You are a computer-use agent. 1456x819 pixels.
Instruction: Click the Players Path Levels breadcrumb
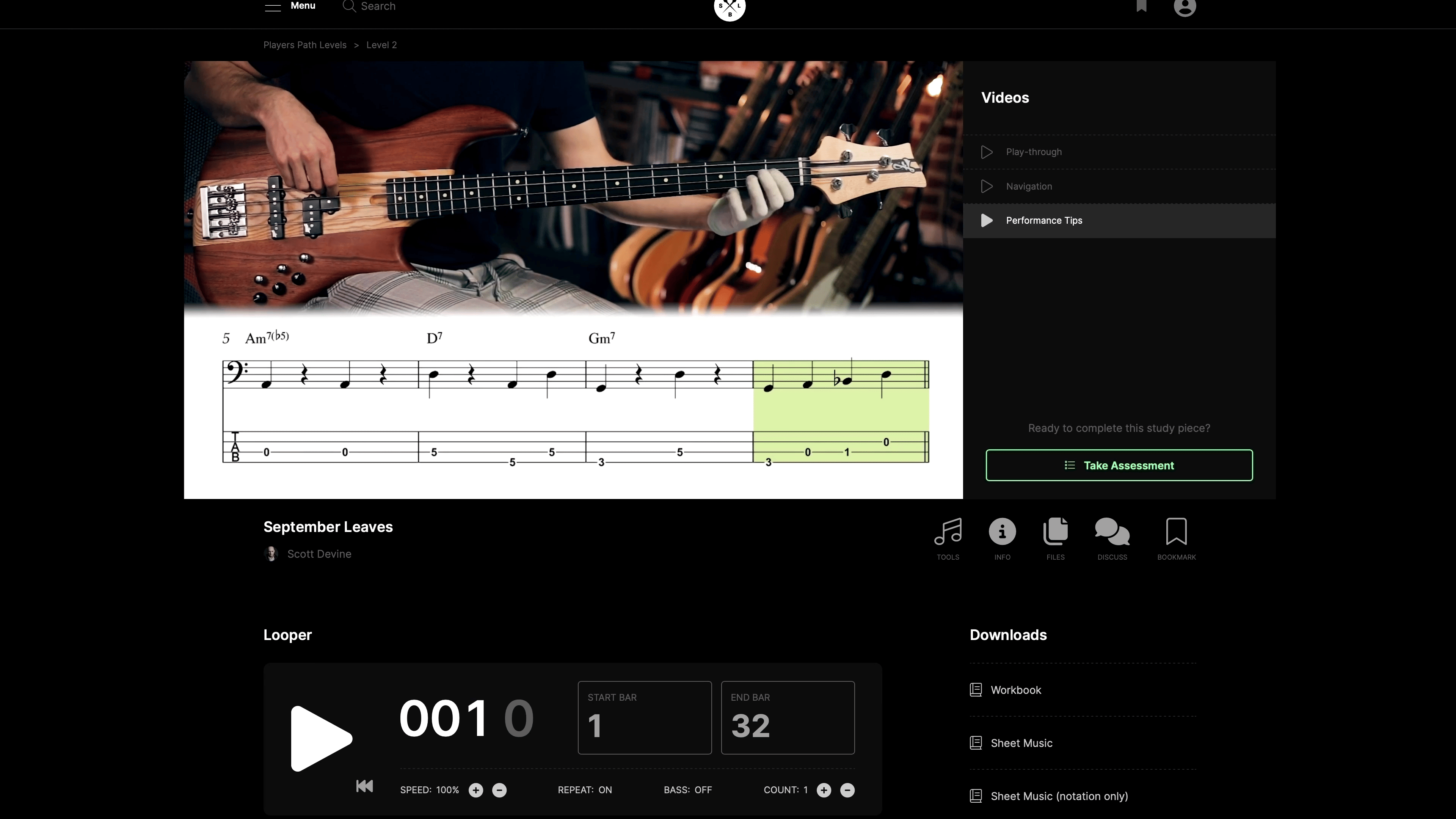[304, 45]
